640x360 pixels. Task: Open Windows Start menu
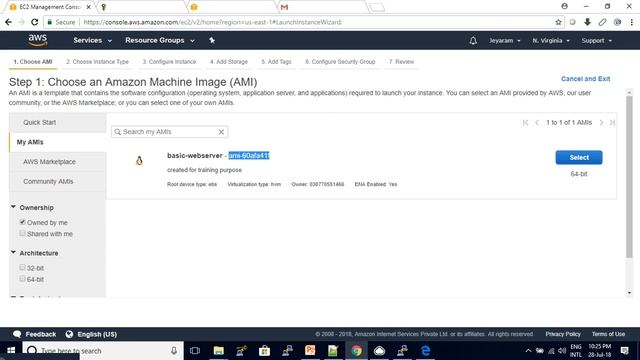(x=11, y=351)
